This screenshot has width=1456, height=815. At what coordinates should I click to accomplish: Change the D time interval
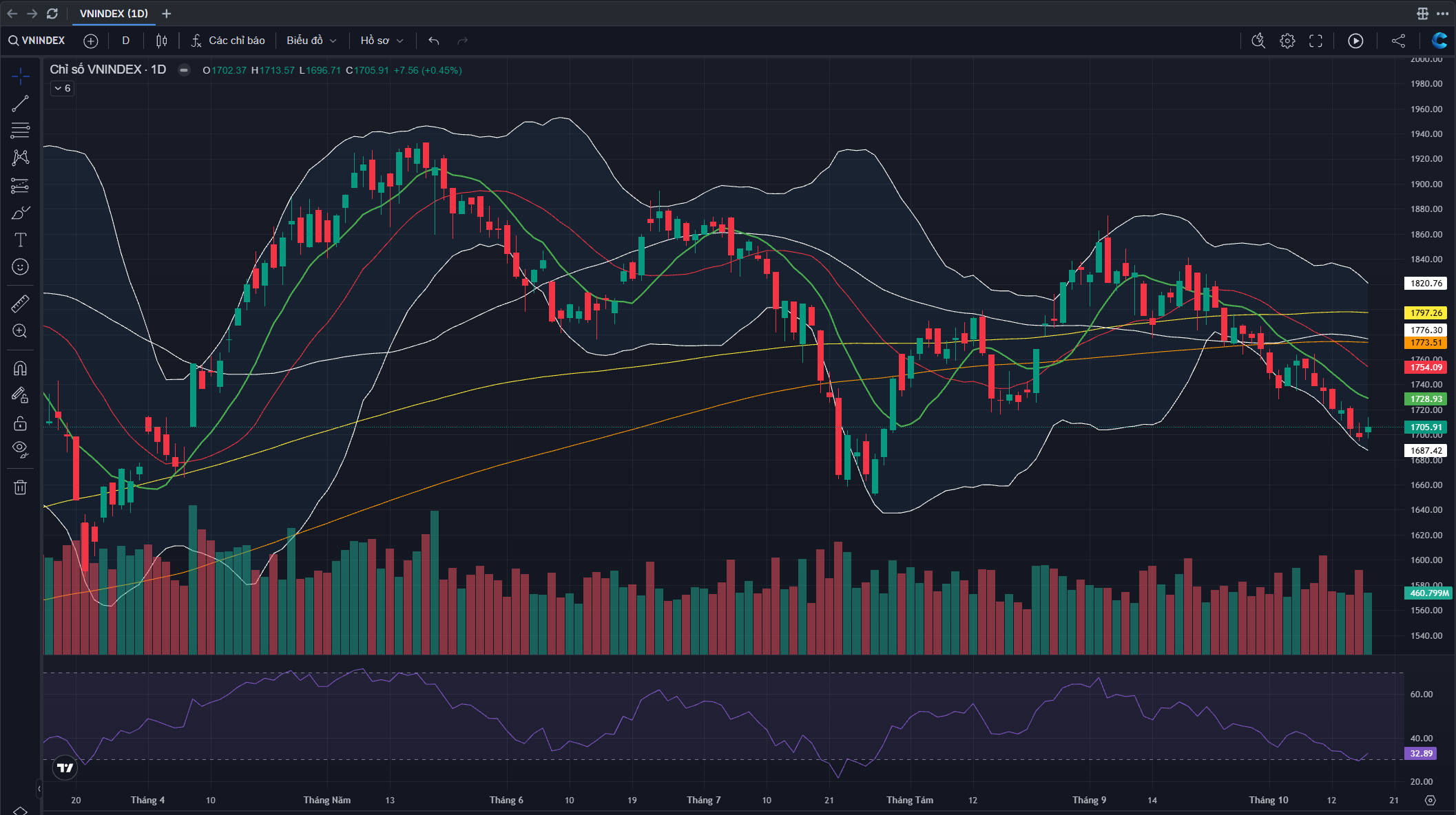click(x=126, y=41)
